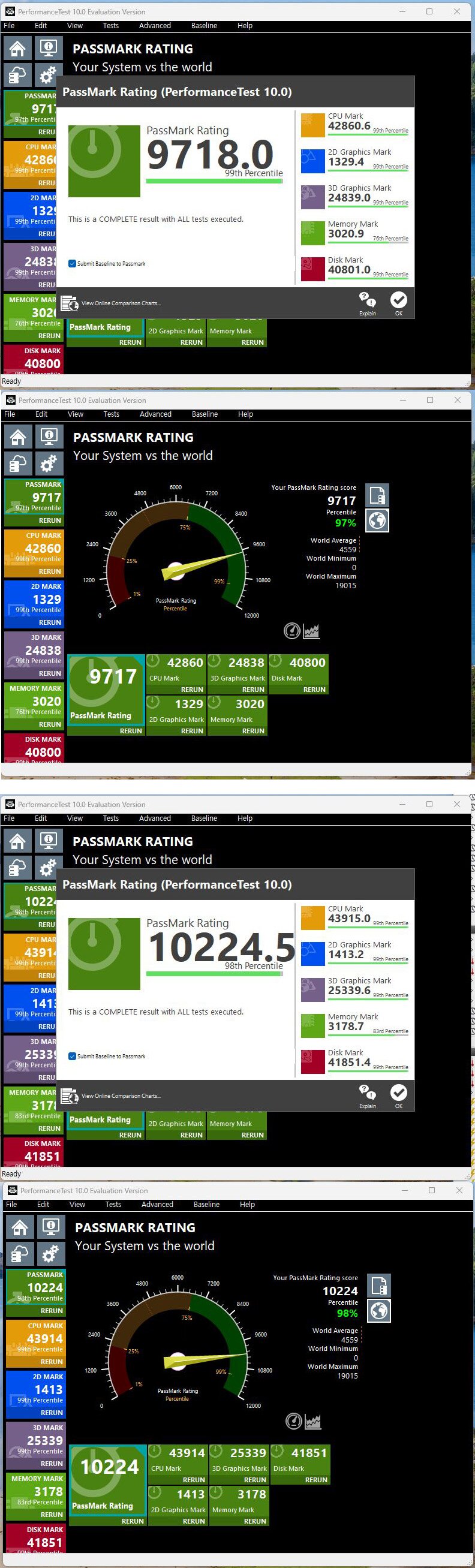Open settings gears icon in the 9717 window

click(49, 464)
